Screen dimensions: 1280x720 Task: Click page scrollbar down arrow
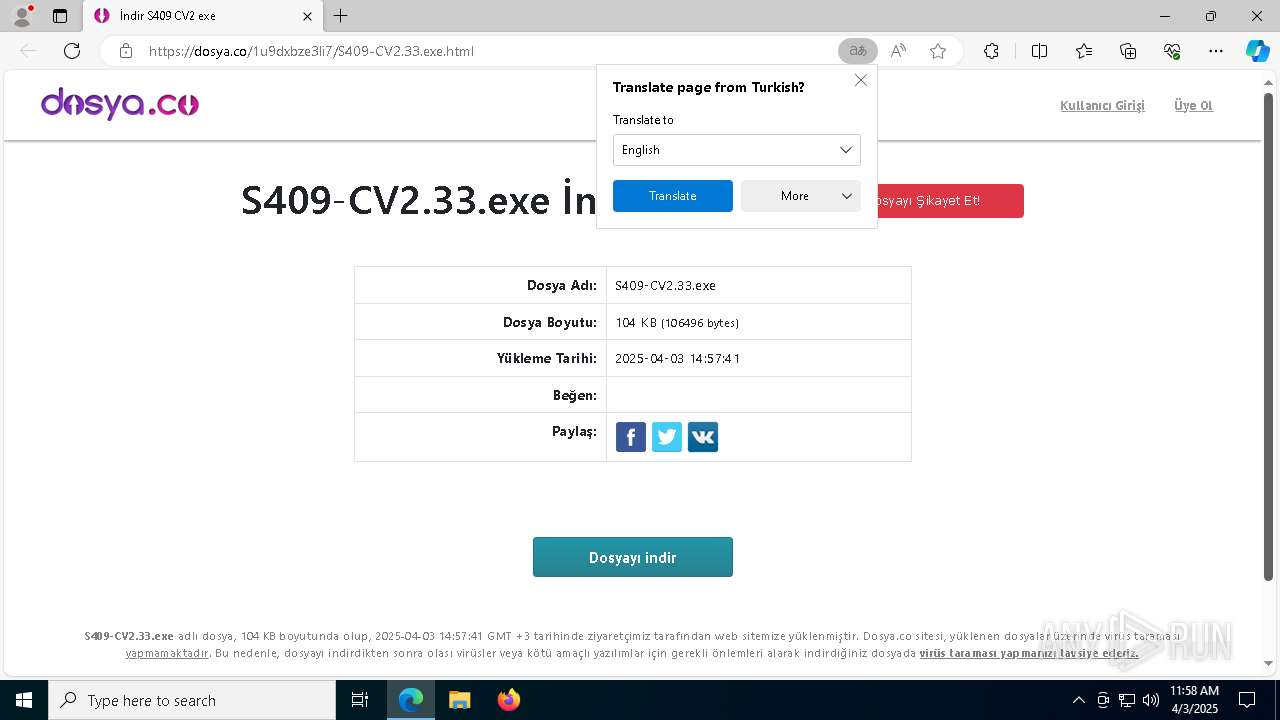1269,663
